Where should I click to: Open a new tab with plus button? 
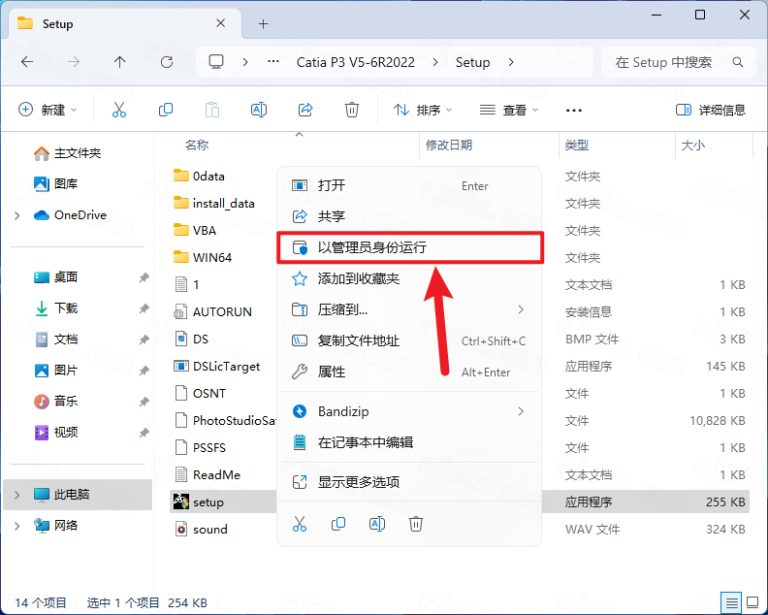[264, 23]
